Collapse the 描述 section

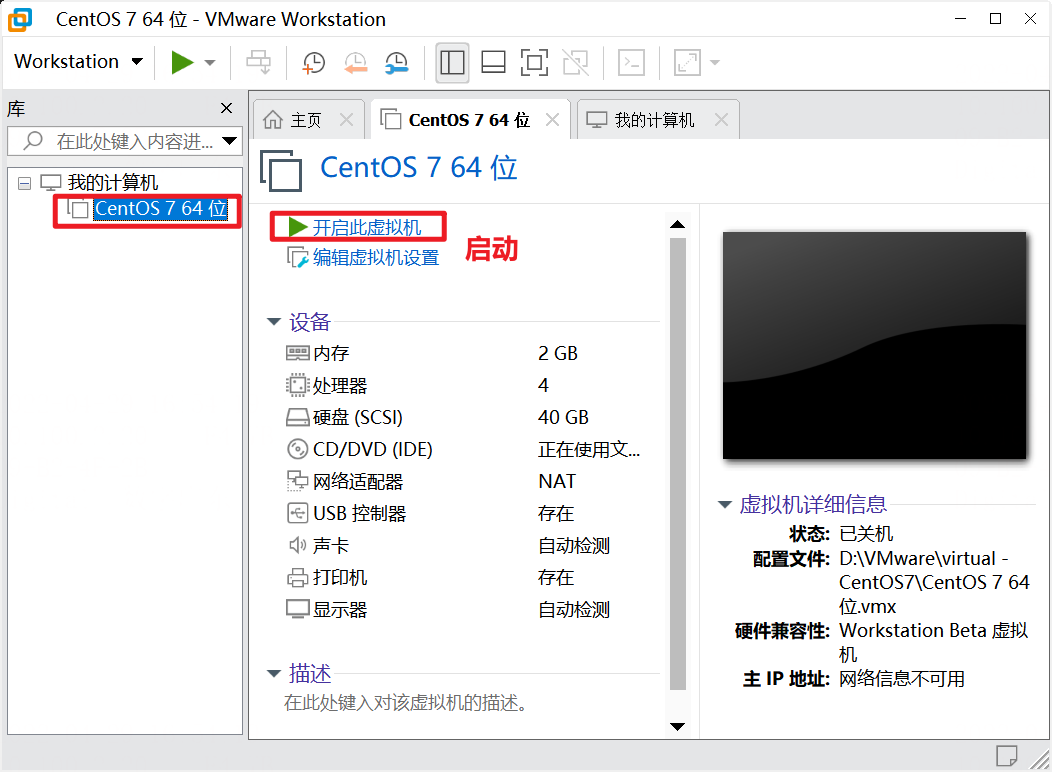point(273,673)
